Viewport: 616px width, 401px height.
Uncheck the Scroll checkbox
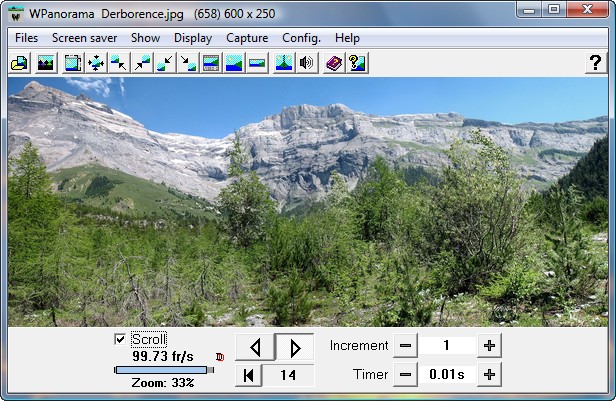coord(120,339)
